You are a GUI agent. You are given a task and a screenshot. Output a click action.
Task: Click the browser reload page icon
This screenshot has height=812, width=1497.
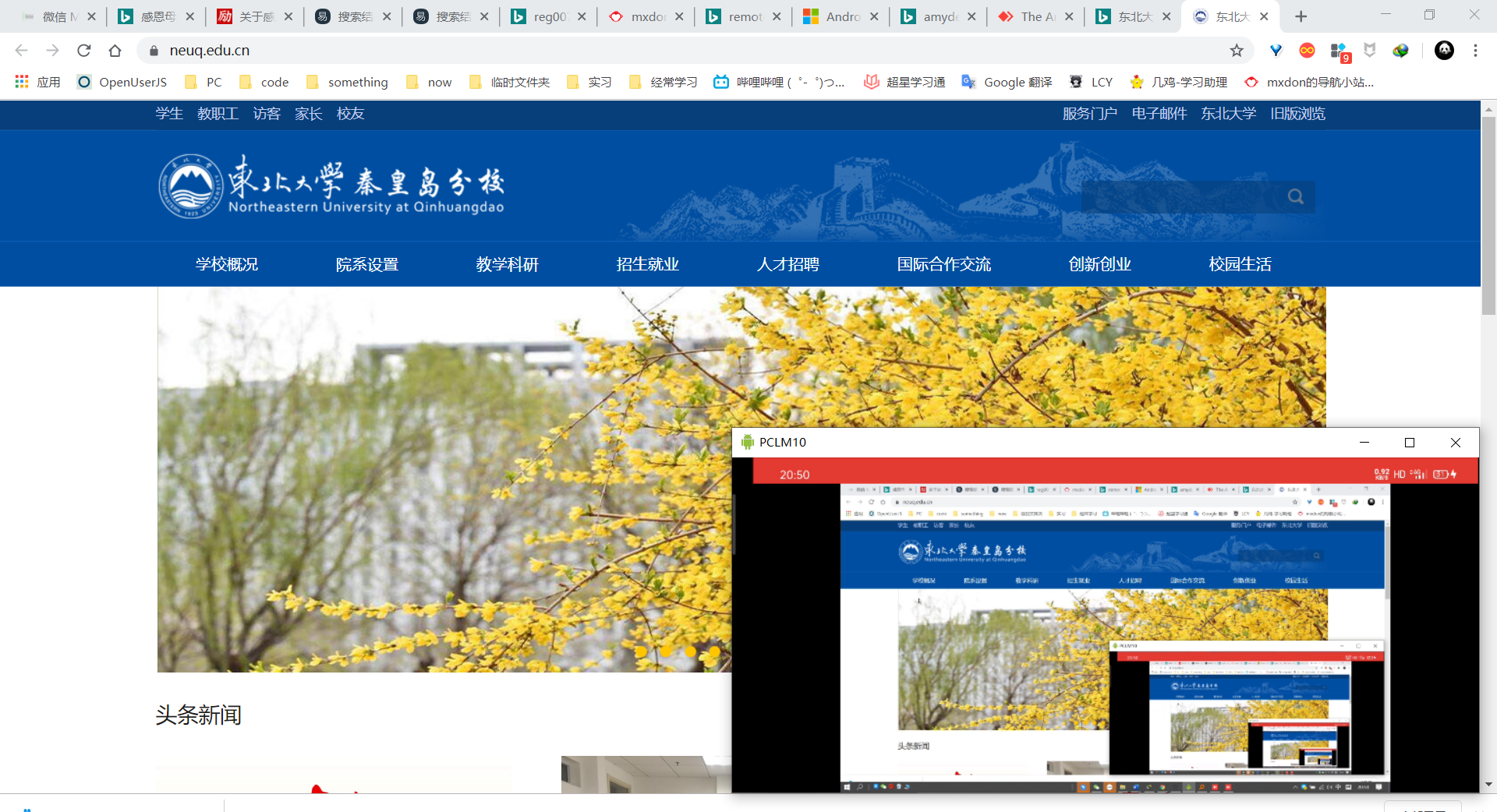pyautogui.click(x=84, y=51)
